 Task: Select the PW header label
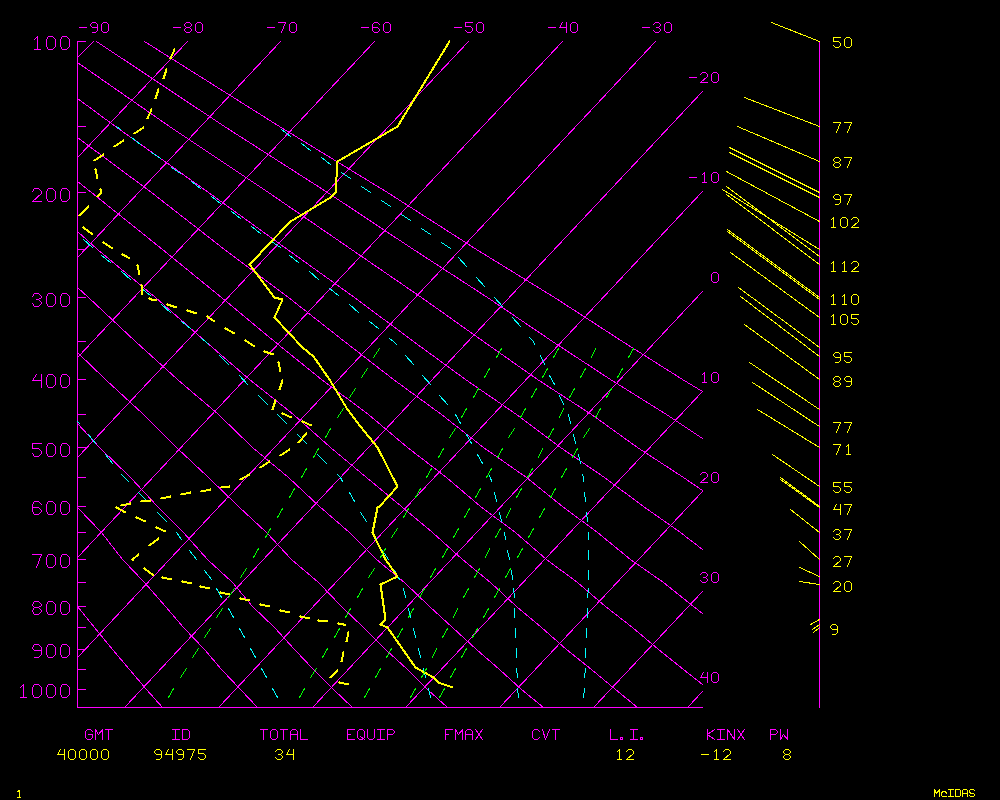tap(778, 735)
